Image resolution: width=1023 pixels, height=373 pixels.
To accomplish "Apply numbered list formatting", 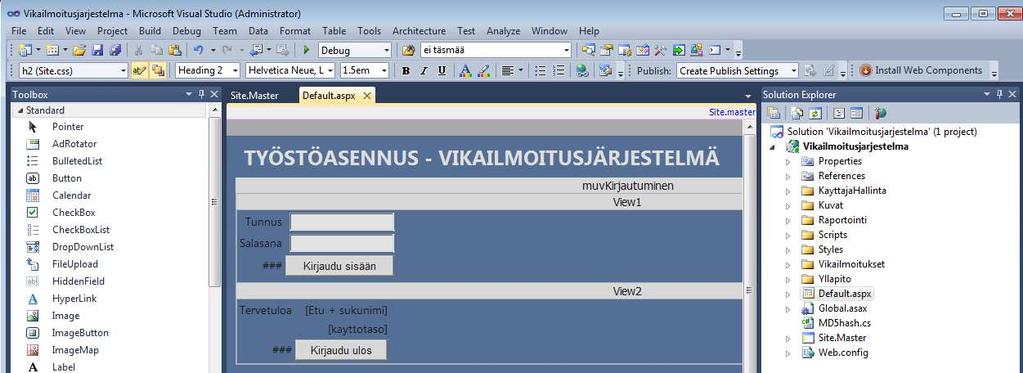I will [x=559, y=70].
